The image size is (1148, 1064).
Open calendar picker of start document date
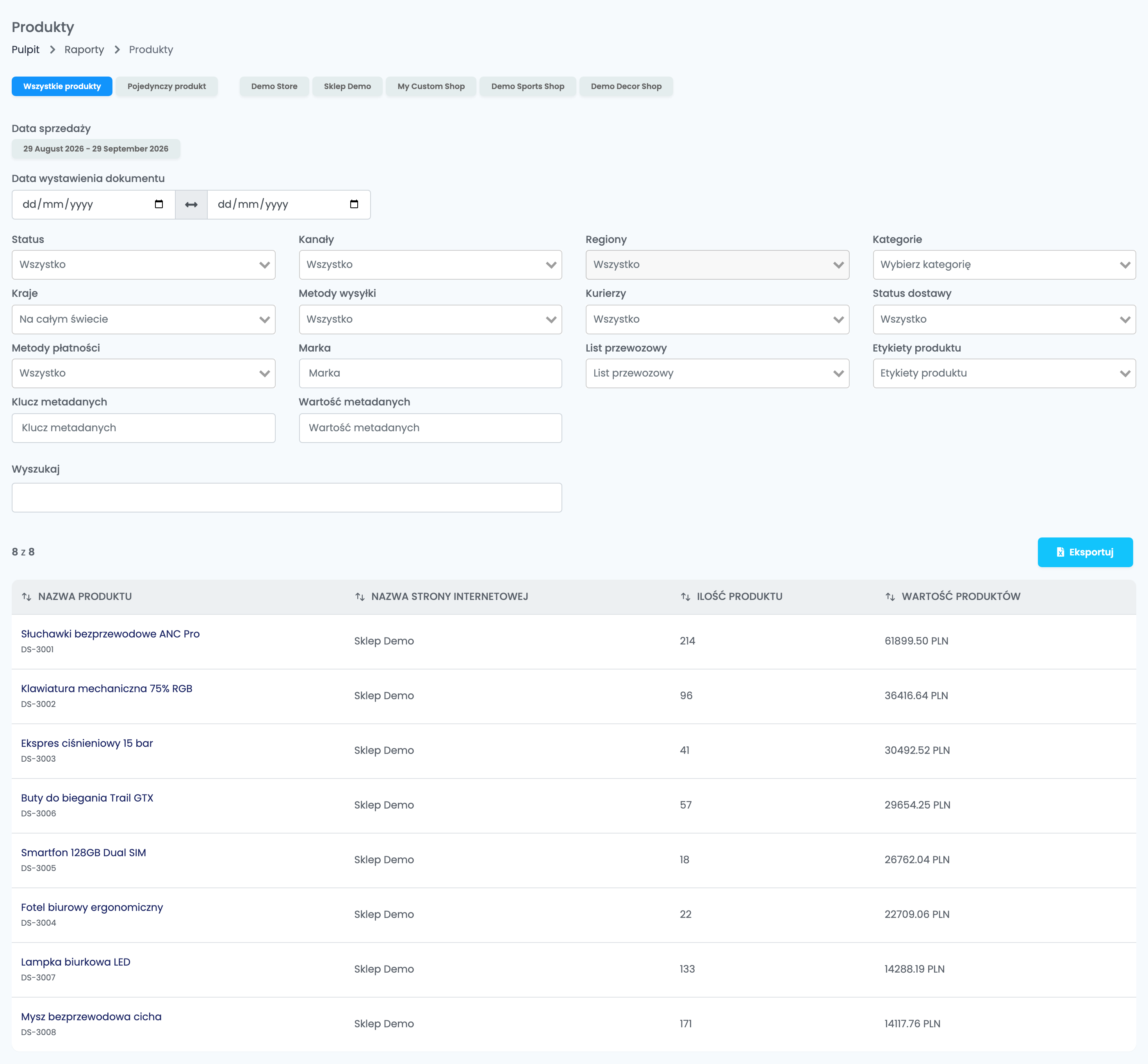(x=159, y=204)
